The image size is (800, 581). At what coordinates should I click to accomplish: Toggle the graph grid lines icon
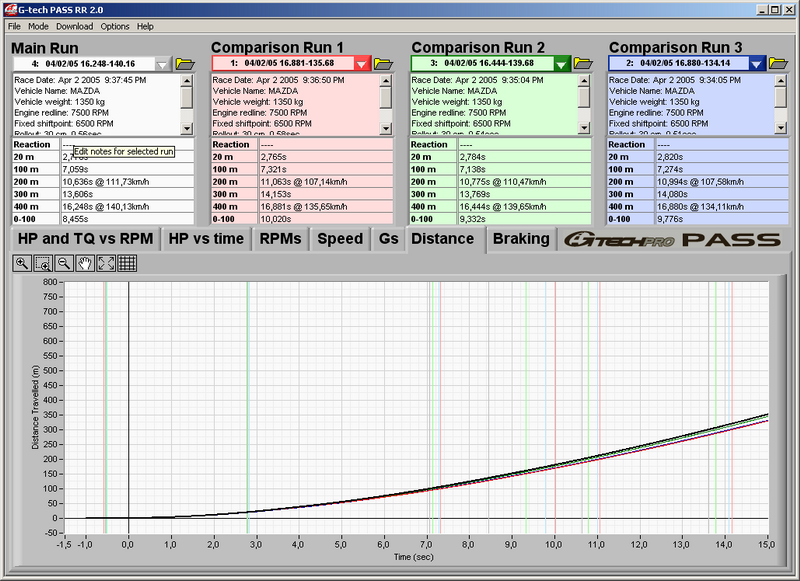(127, 263)
